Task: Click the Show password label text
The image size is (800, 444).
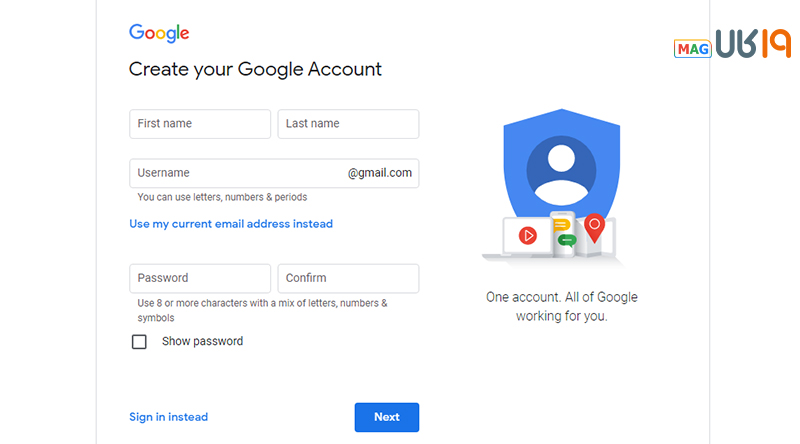Action: click(x=202, y=341)
